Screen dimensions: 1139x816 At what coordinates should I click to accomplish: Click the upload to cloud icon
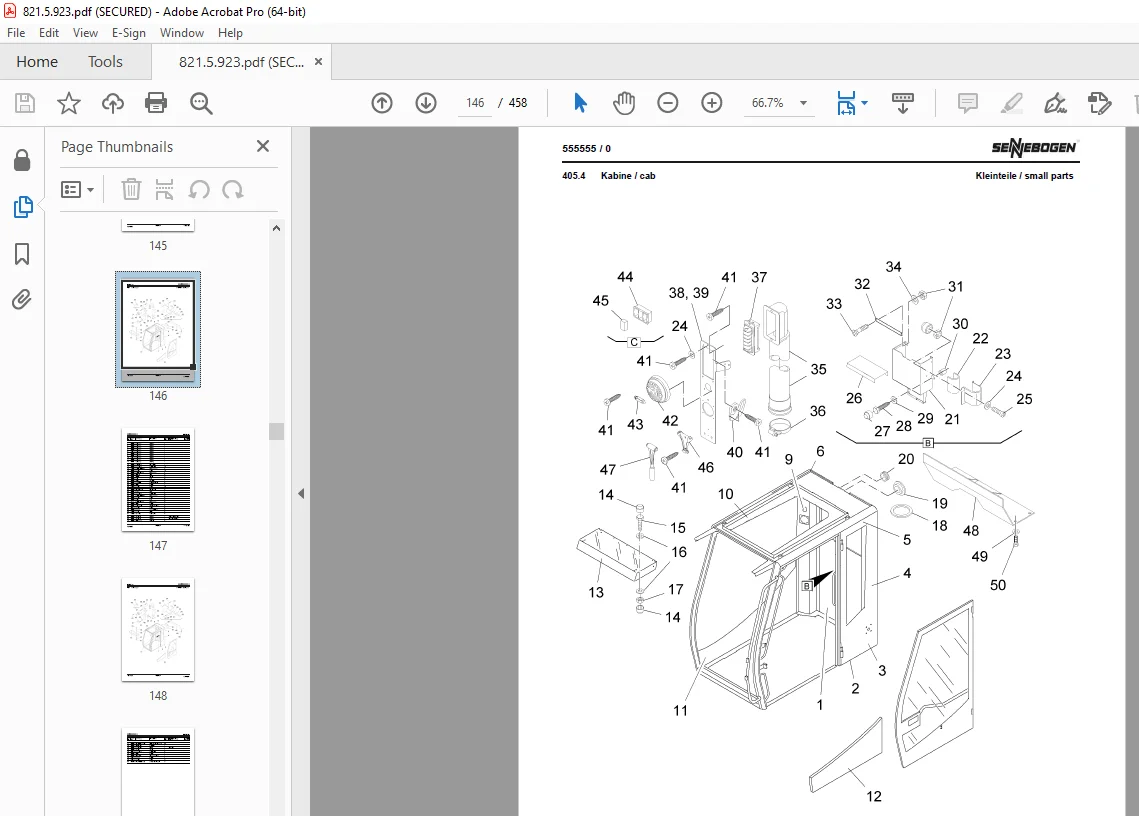point(113,103)
